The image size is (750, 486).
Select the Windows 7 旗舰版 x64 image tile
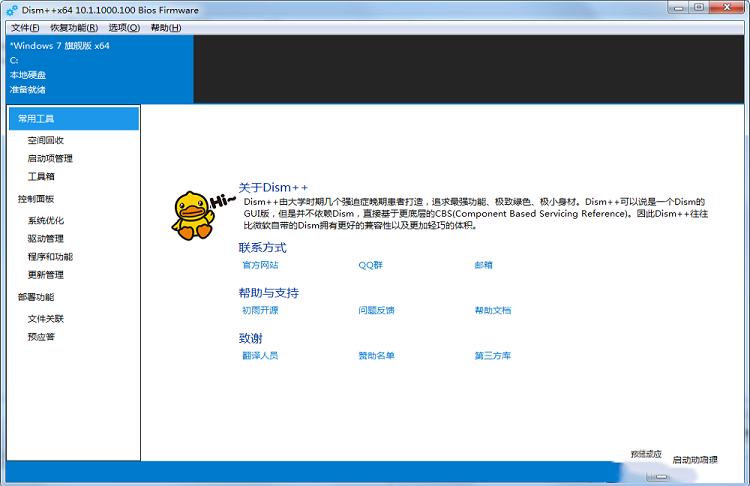point(100,69)
